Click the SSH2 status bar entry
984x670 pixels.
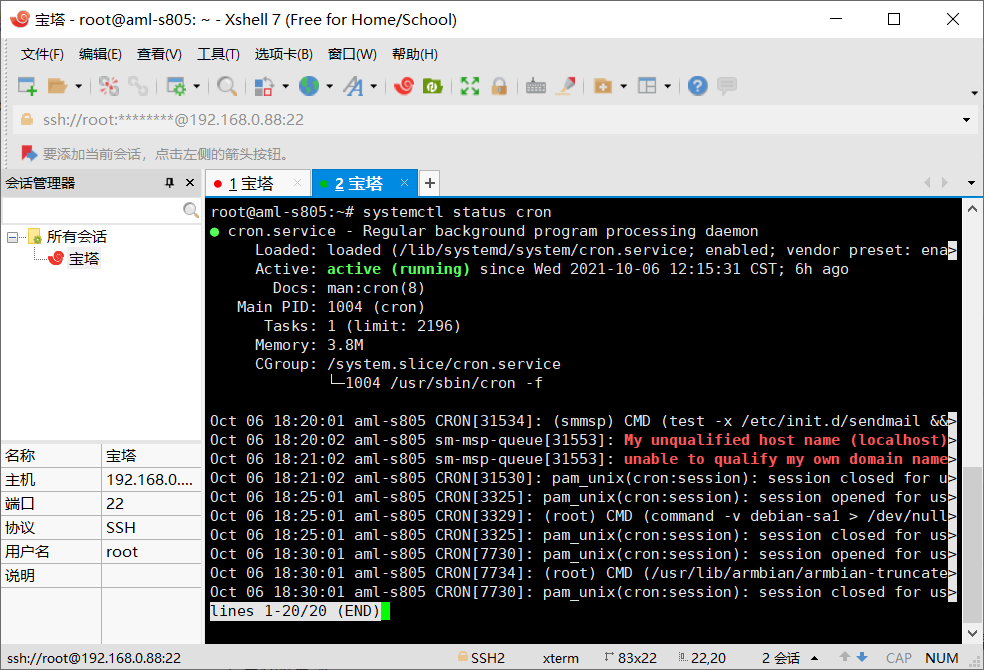coord(481,658)
